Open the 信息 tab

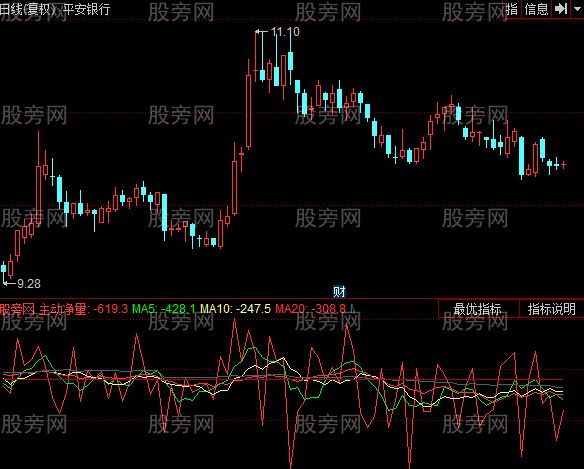pyautogui.click(x=536, y=9)
